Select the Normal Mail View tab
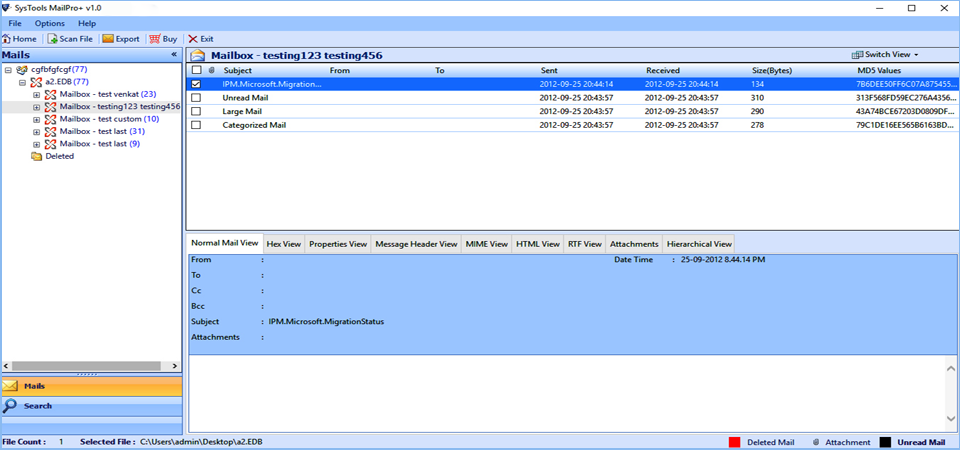This screenshot has height=450, width=960. 225,242
